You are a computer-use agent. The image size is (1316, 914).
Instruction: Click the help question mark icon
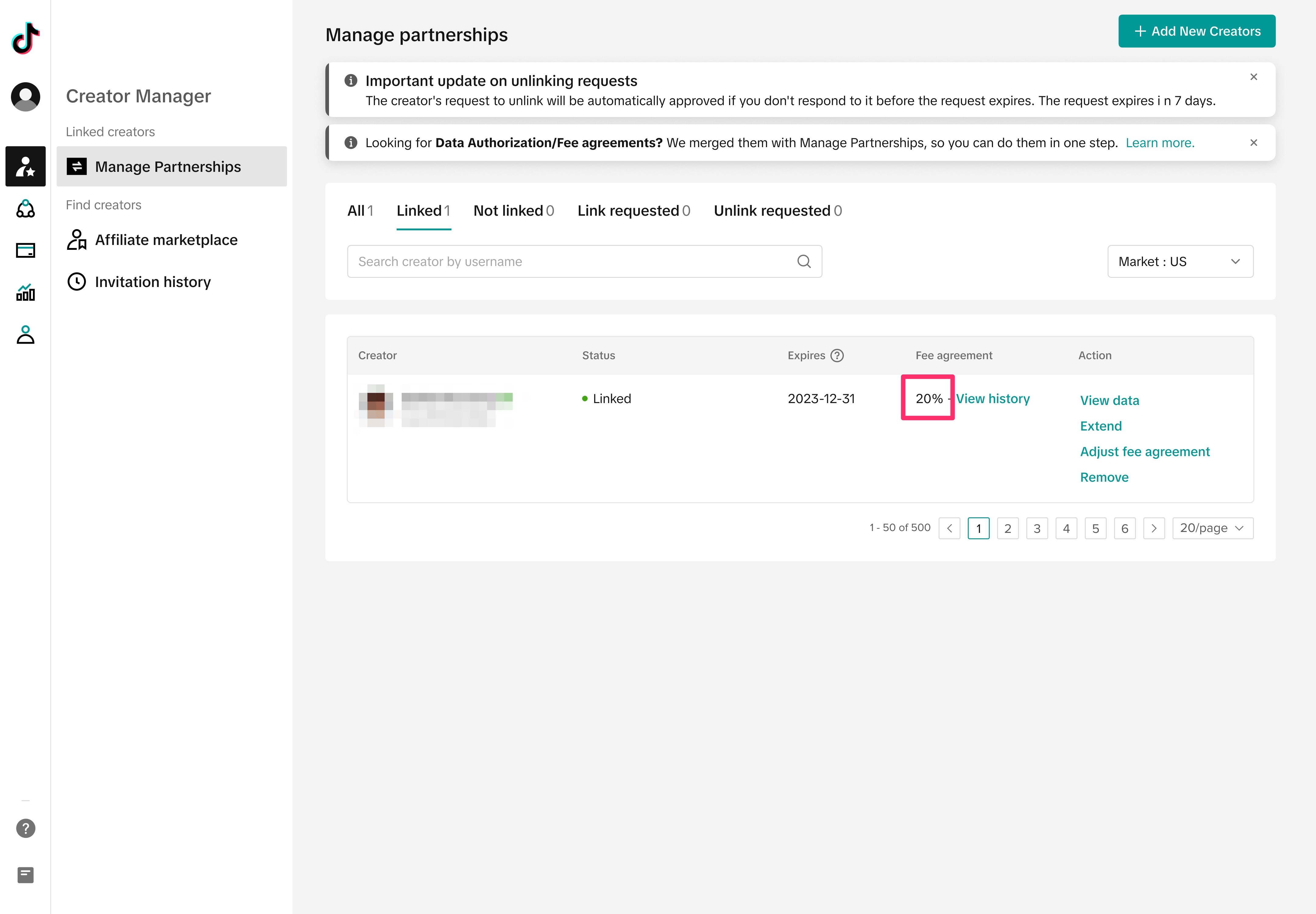(x=25, y=828)
